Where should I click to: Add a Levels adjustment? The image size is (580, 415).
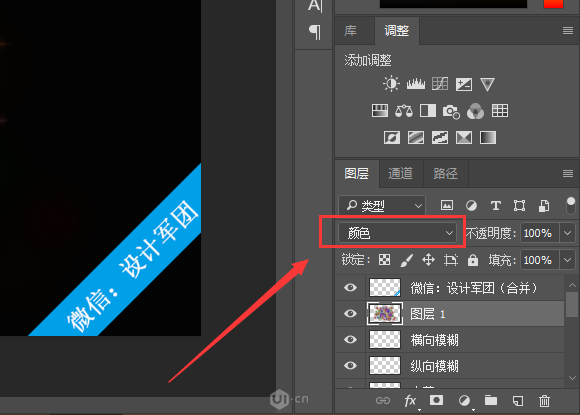click(x=416, y=84)
